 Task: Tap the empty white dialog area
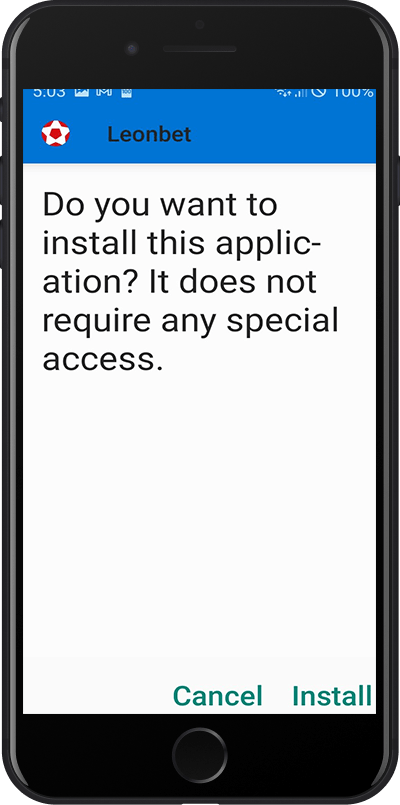click(x=199, y=524)
